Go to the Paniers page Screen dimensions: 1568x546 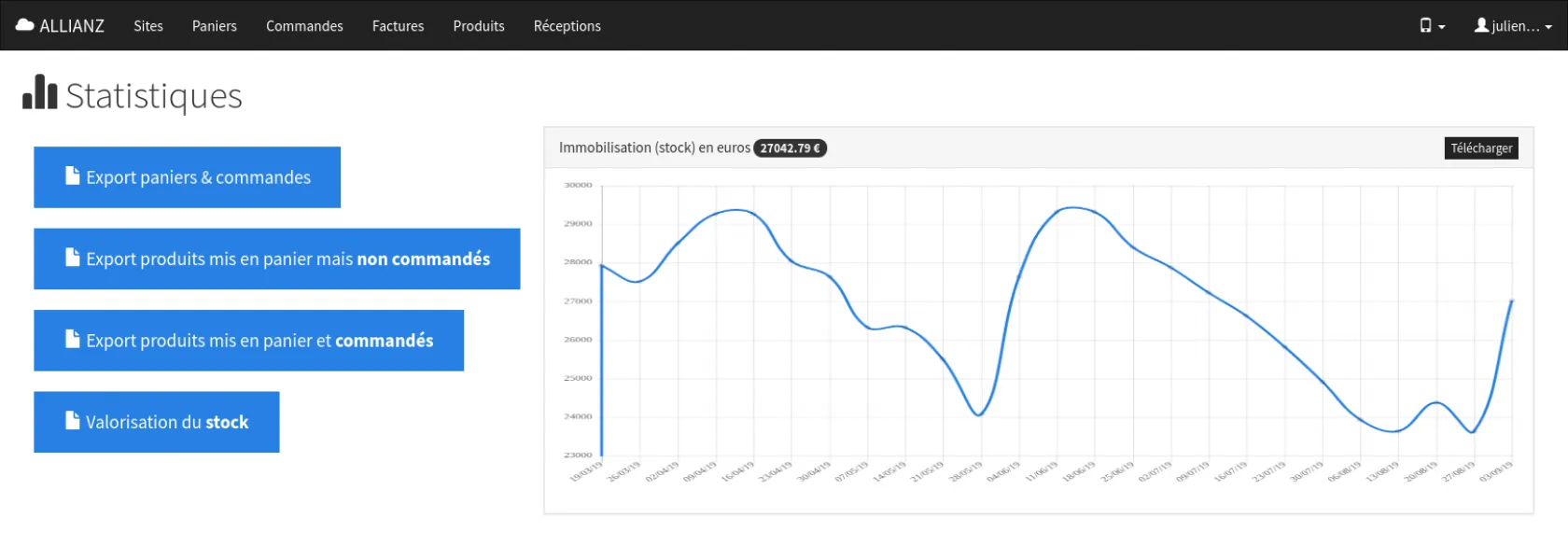click(x=215, y=26)
